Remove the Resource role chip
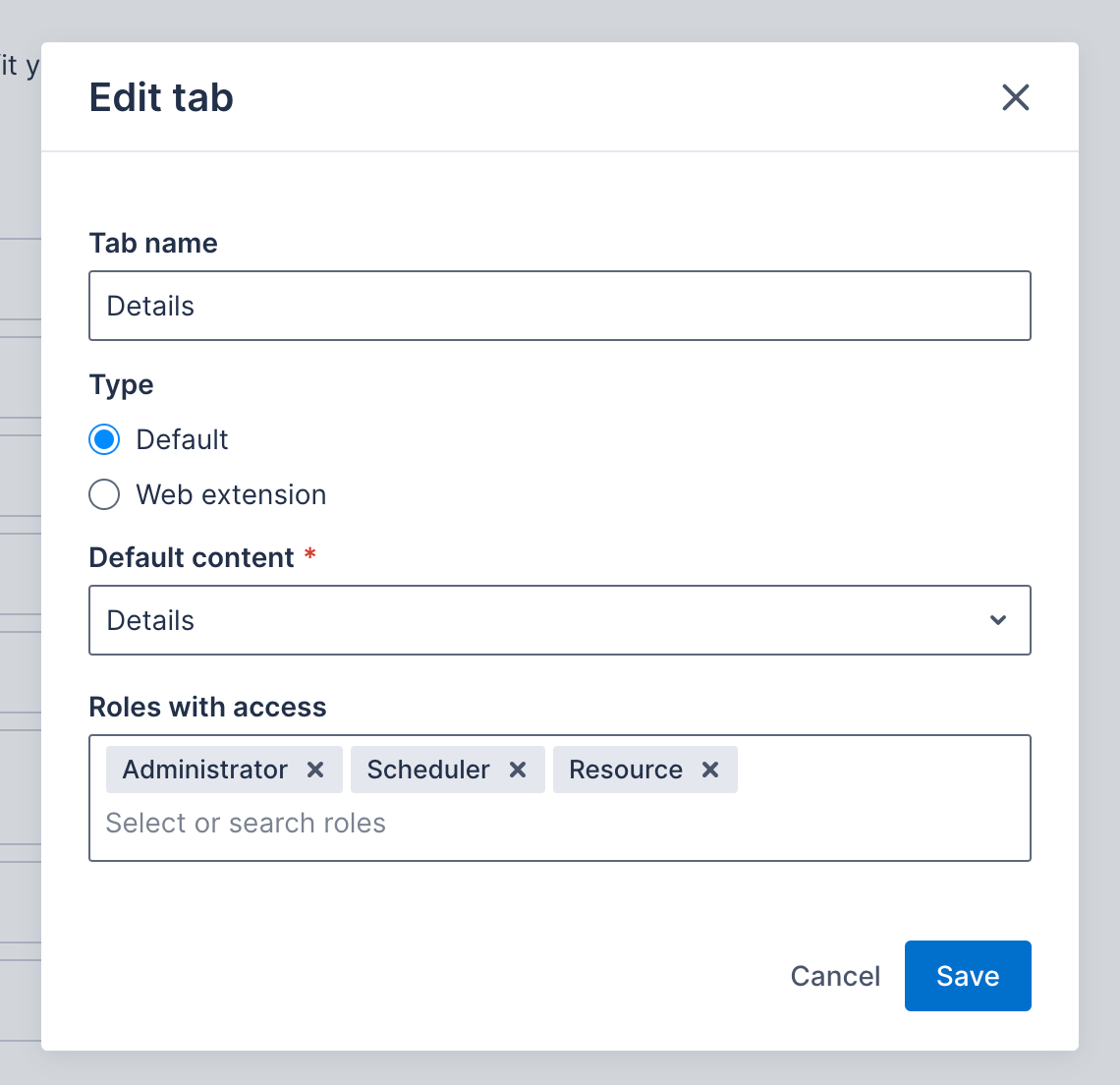 (710, 770)
